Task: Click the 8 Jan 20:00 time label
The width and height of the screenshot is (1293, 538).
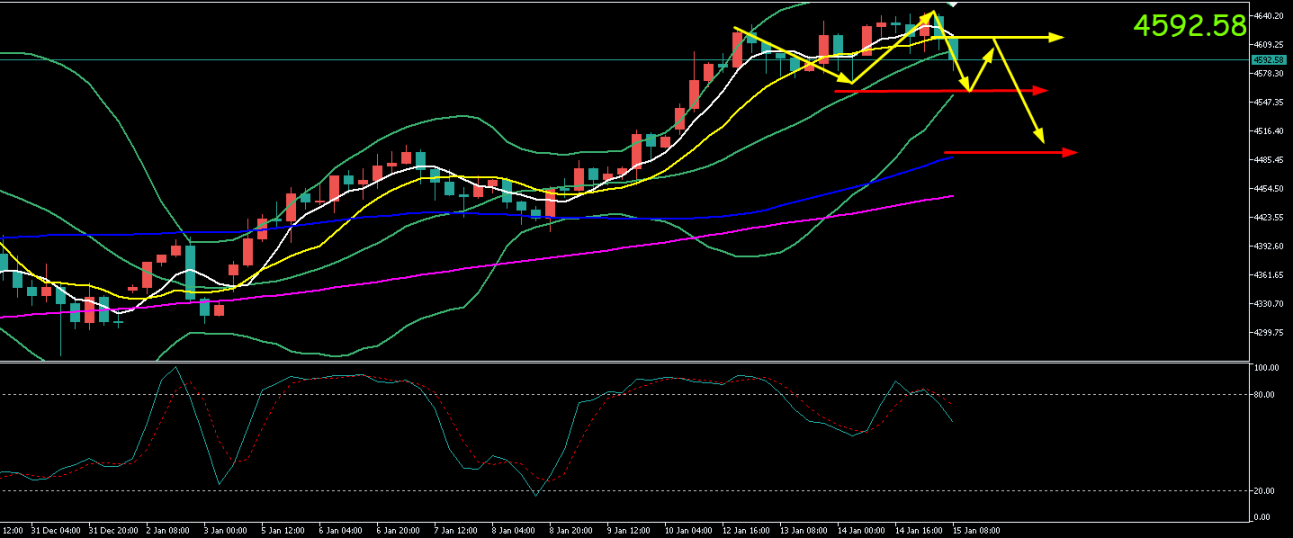Action: [571, 530]
